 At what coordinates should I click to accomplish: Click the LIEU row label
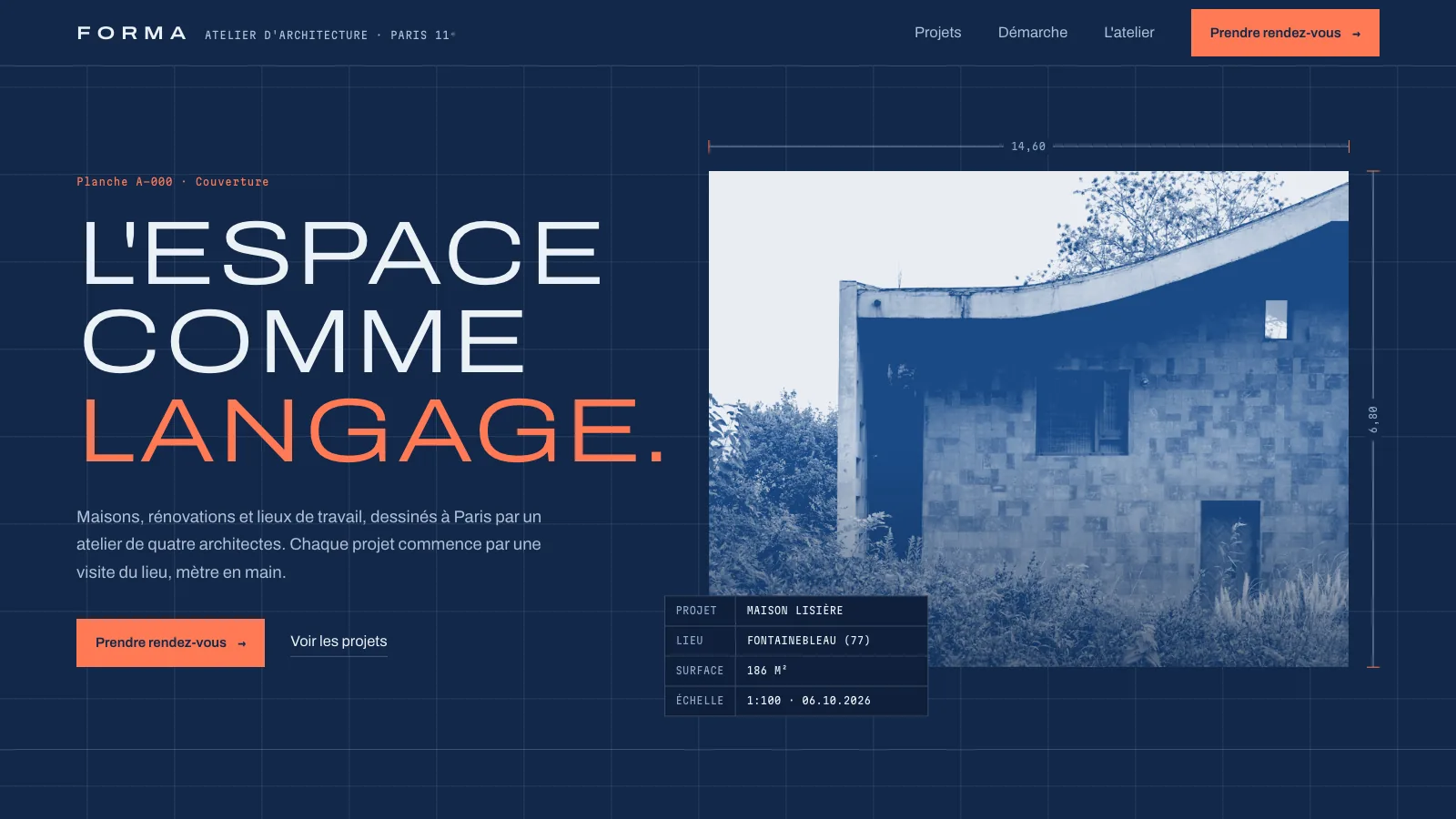tap(700, 641)
